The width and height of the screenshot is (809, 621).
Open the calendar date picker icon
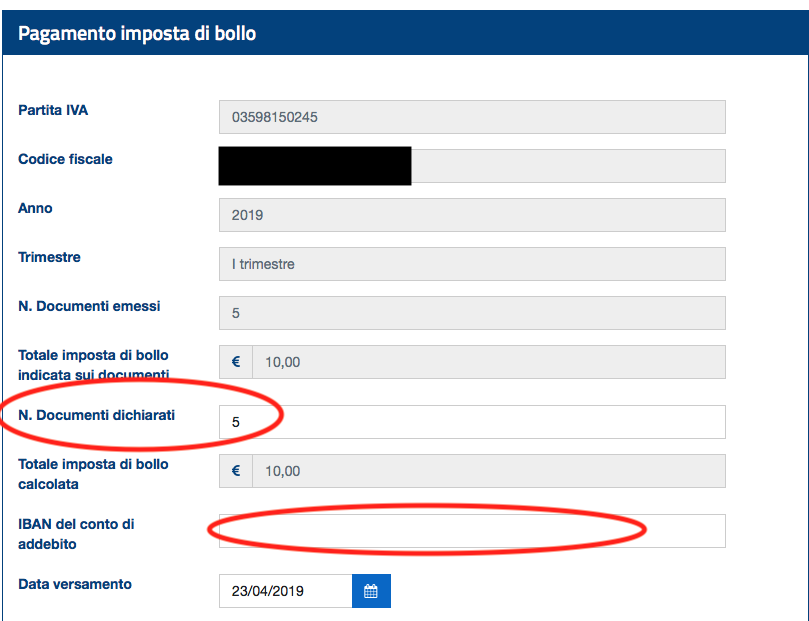371,591
